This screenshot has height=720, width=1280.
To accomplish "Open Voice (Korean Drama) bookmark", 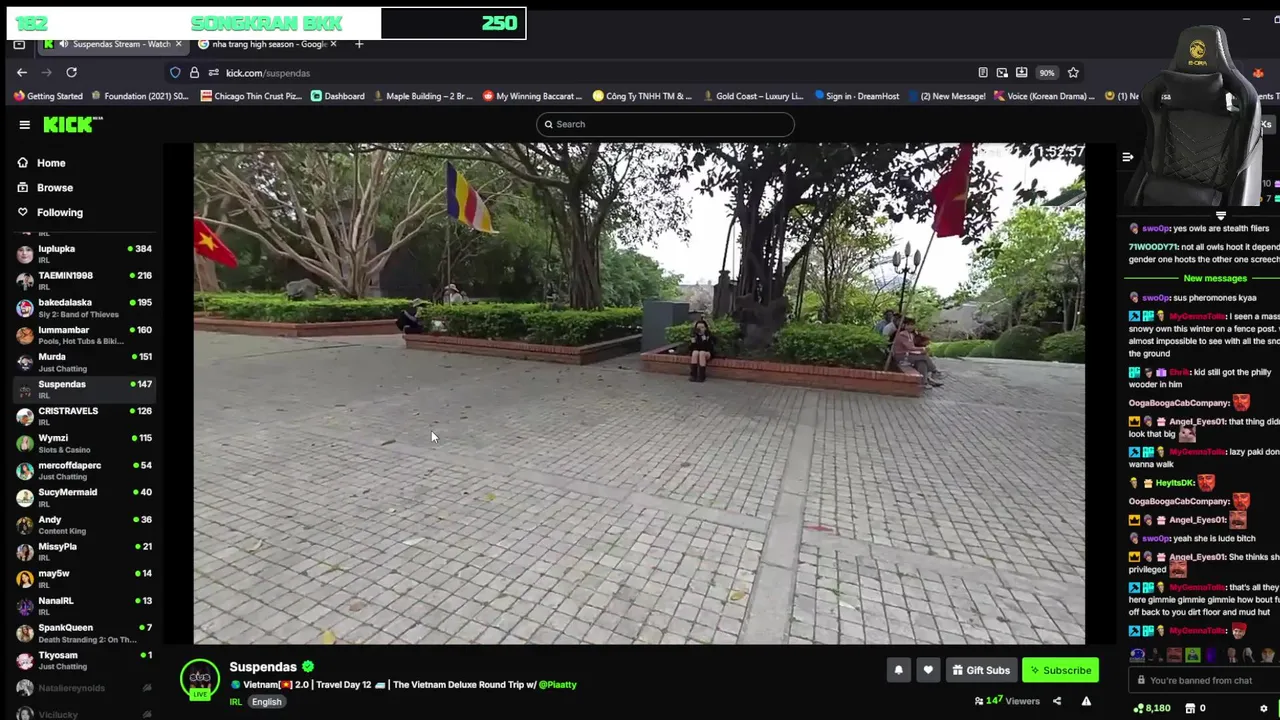I will pyautogui.click(x=1043, y=96).
